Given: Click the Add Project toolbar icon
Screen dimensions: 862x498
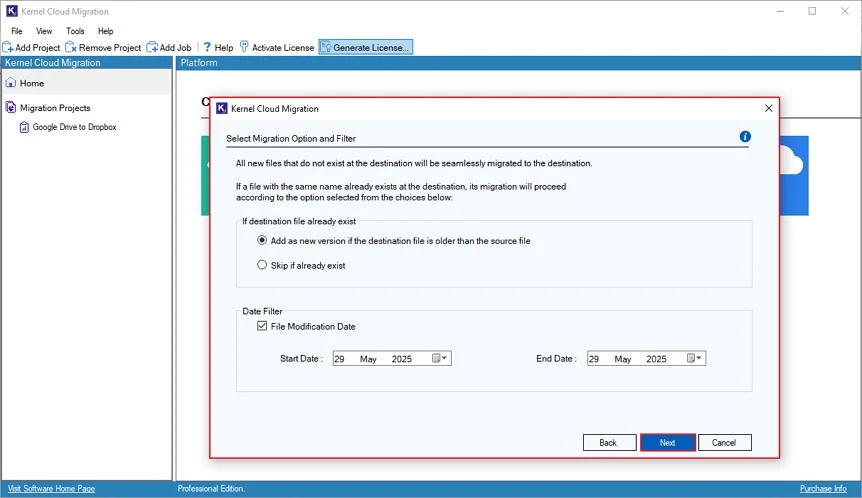Looking at the screenshot, I should pyautogui.click(x=8, y=47).
